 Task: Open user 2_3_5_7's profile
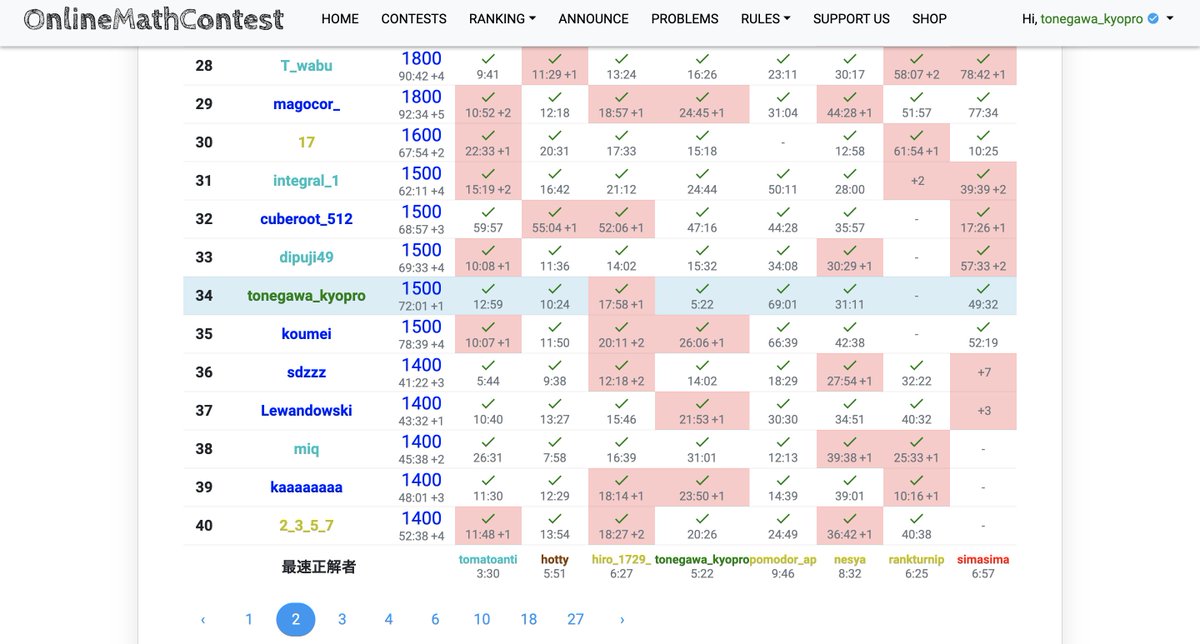306,525
